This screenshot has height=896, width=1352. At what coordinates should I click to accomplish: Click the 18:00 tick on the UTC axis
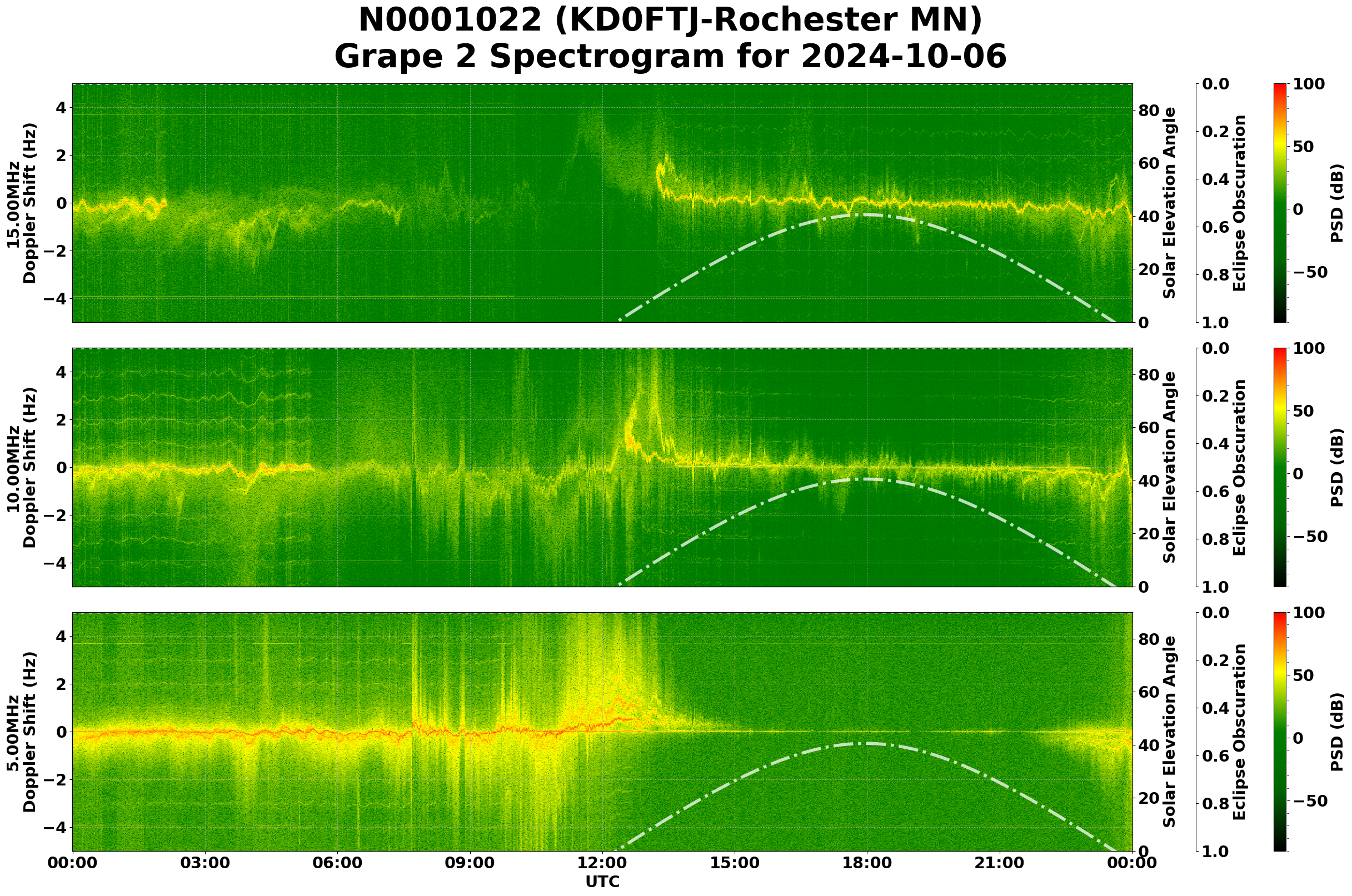coord(867,863)
